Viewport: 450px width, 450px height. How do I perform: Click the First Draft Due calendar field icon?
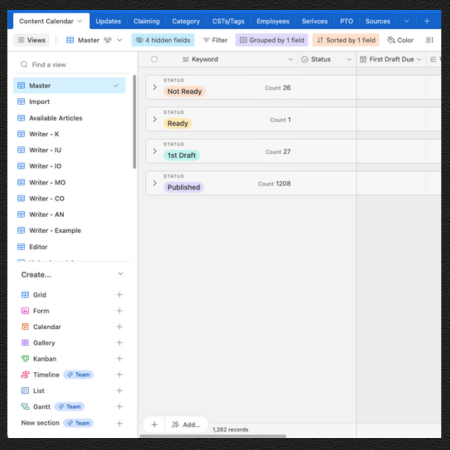tap(363, 59)
